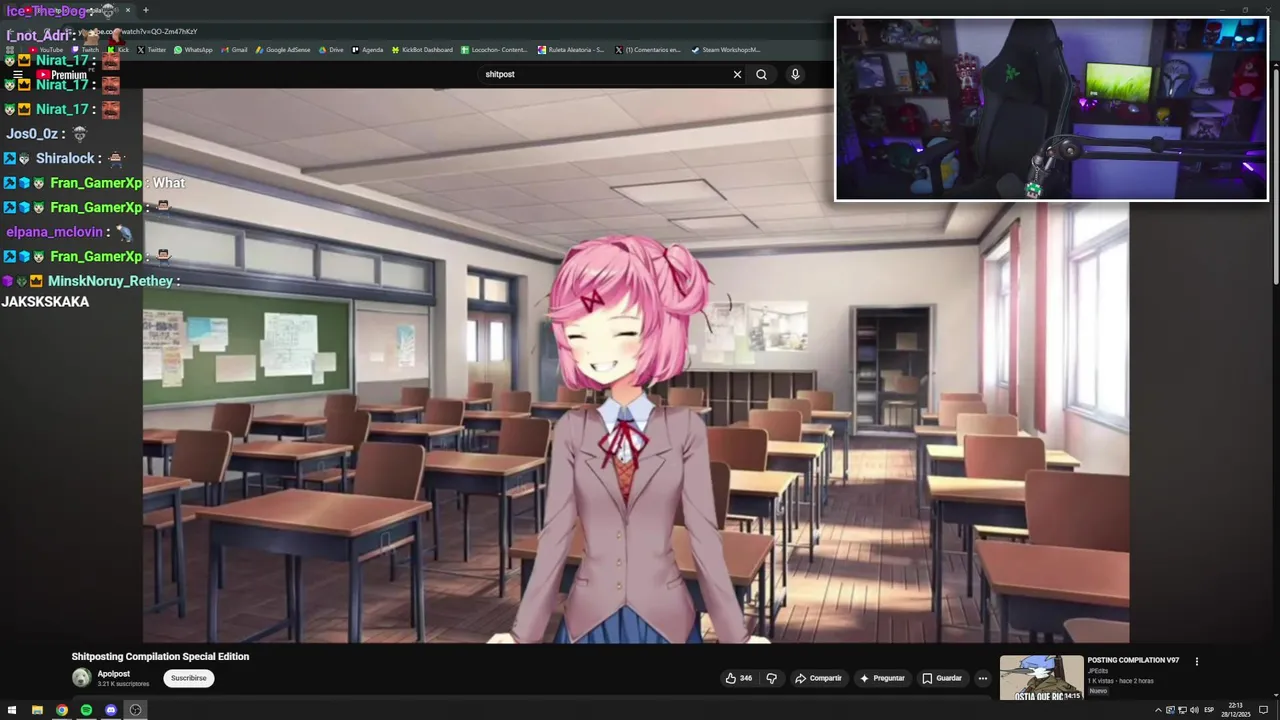Clear the shitpost search text

737,74
